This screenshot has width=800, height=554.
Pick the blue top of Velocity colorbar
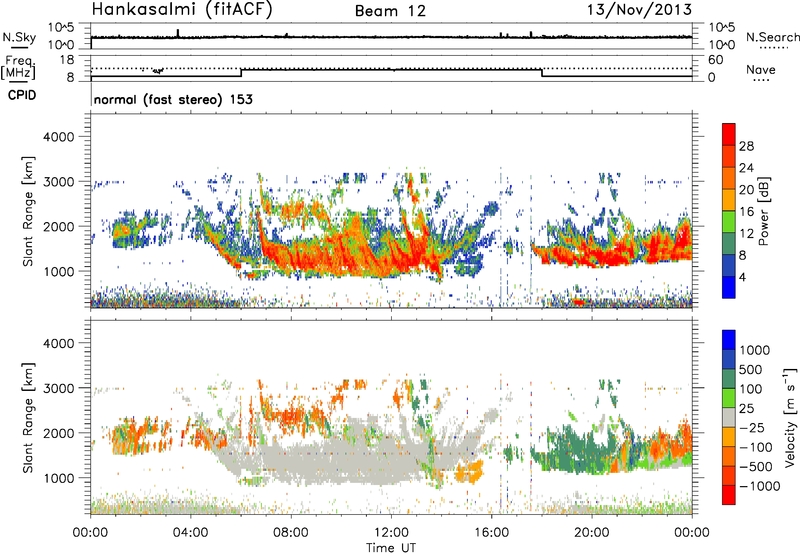[x=729, y=340]
